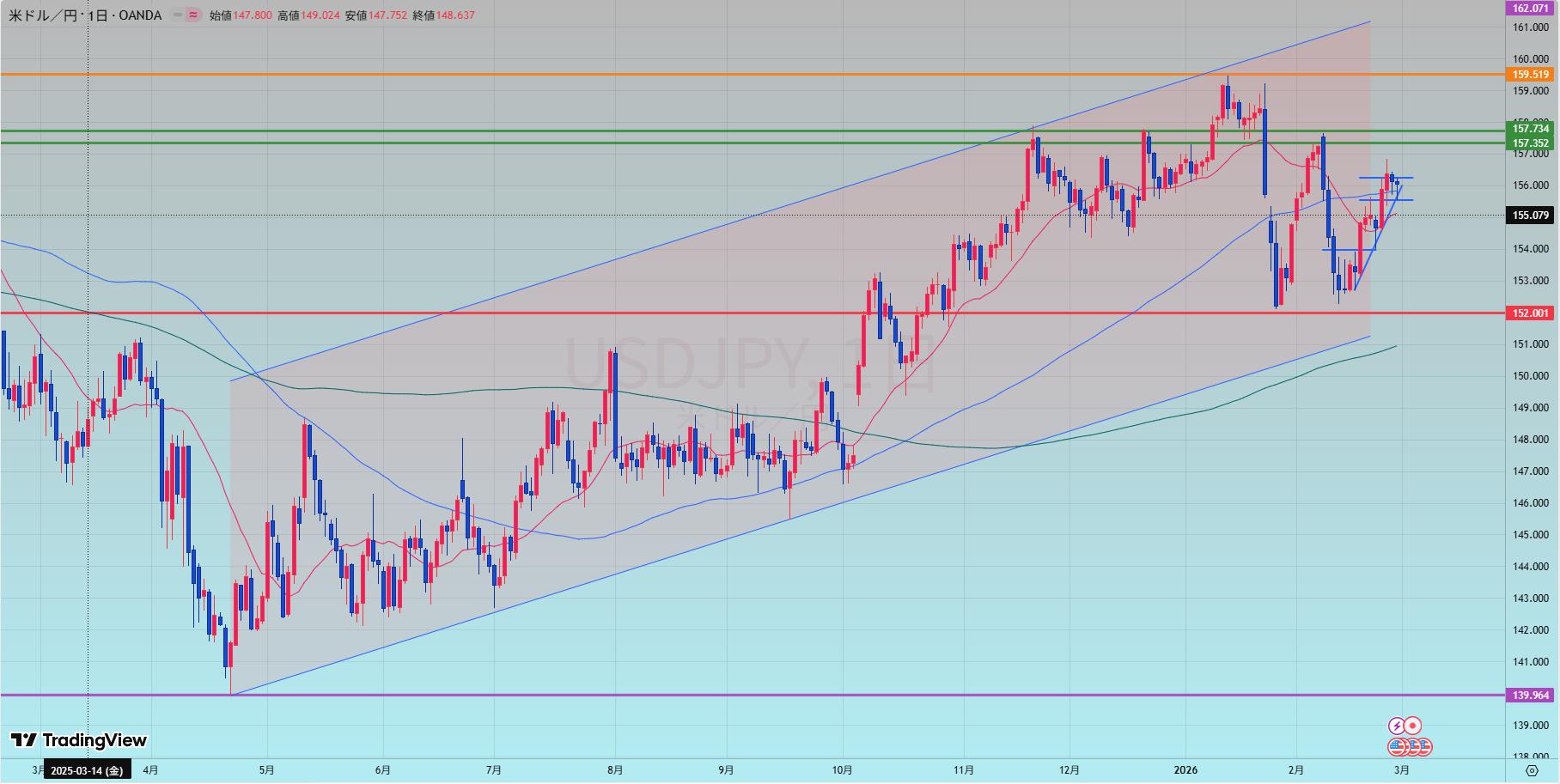Click the green 157.352 price label

(x=1530, y=143)
